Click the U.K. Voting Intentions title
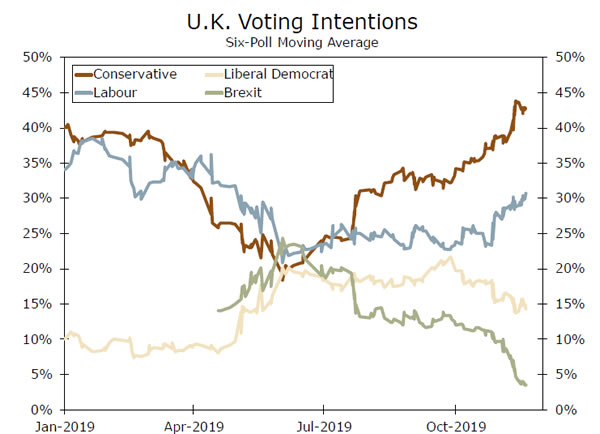The image size is (600, 434). click(x=302, y=21)
